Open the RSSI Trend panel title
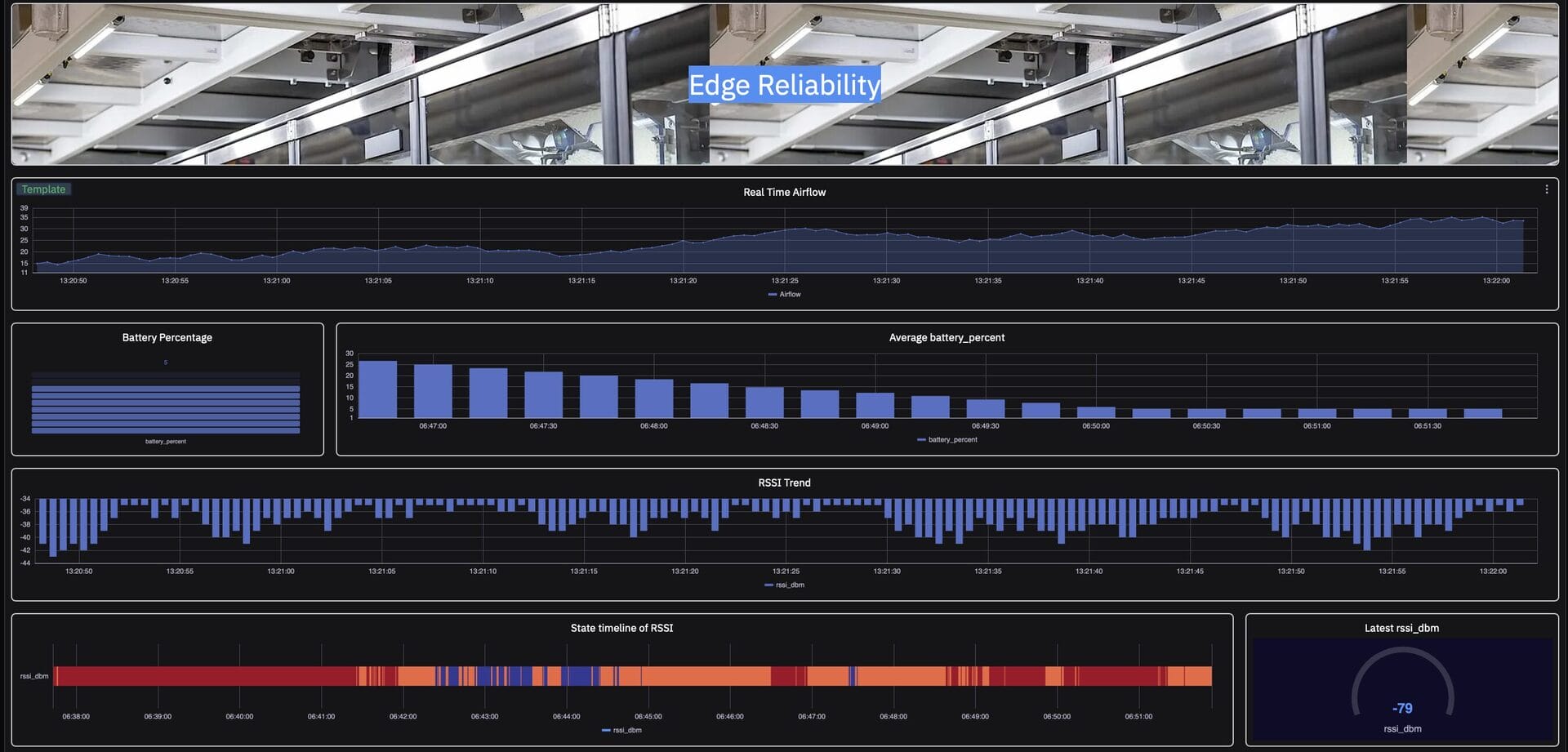 point(784,483)
